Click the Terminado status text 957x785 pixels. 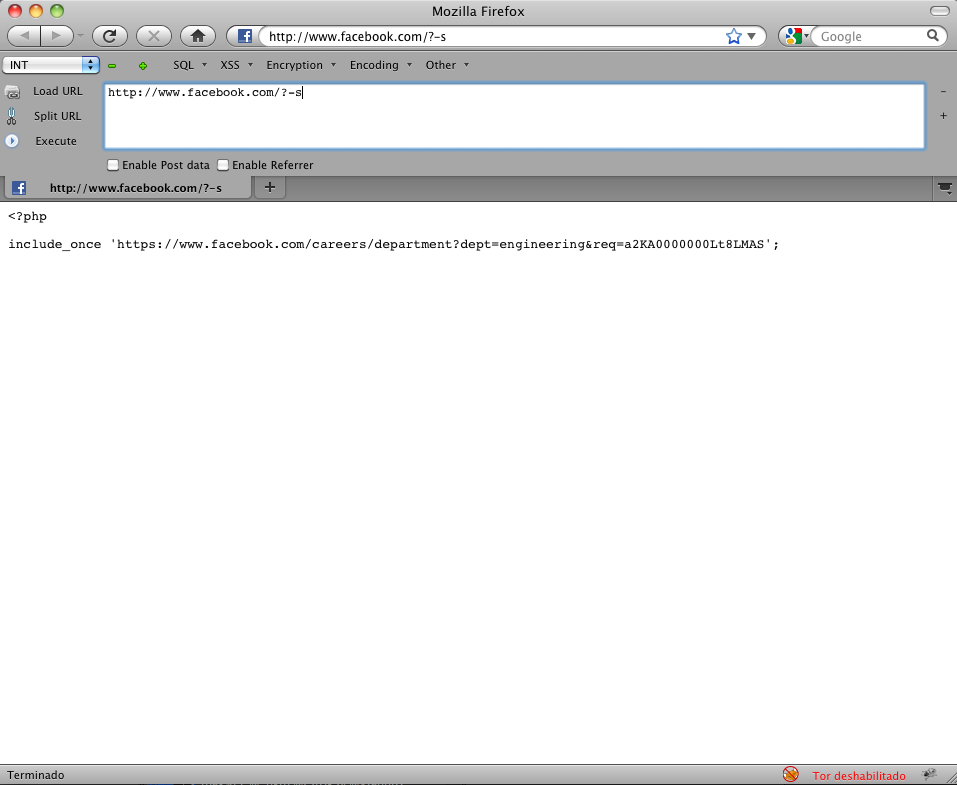tap(35, 775)
